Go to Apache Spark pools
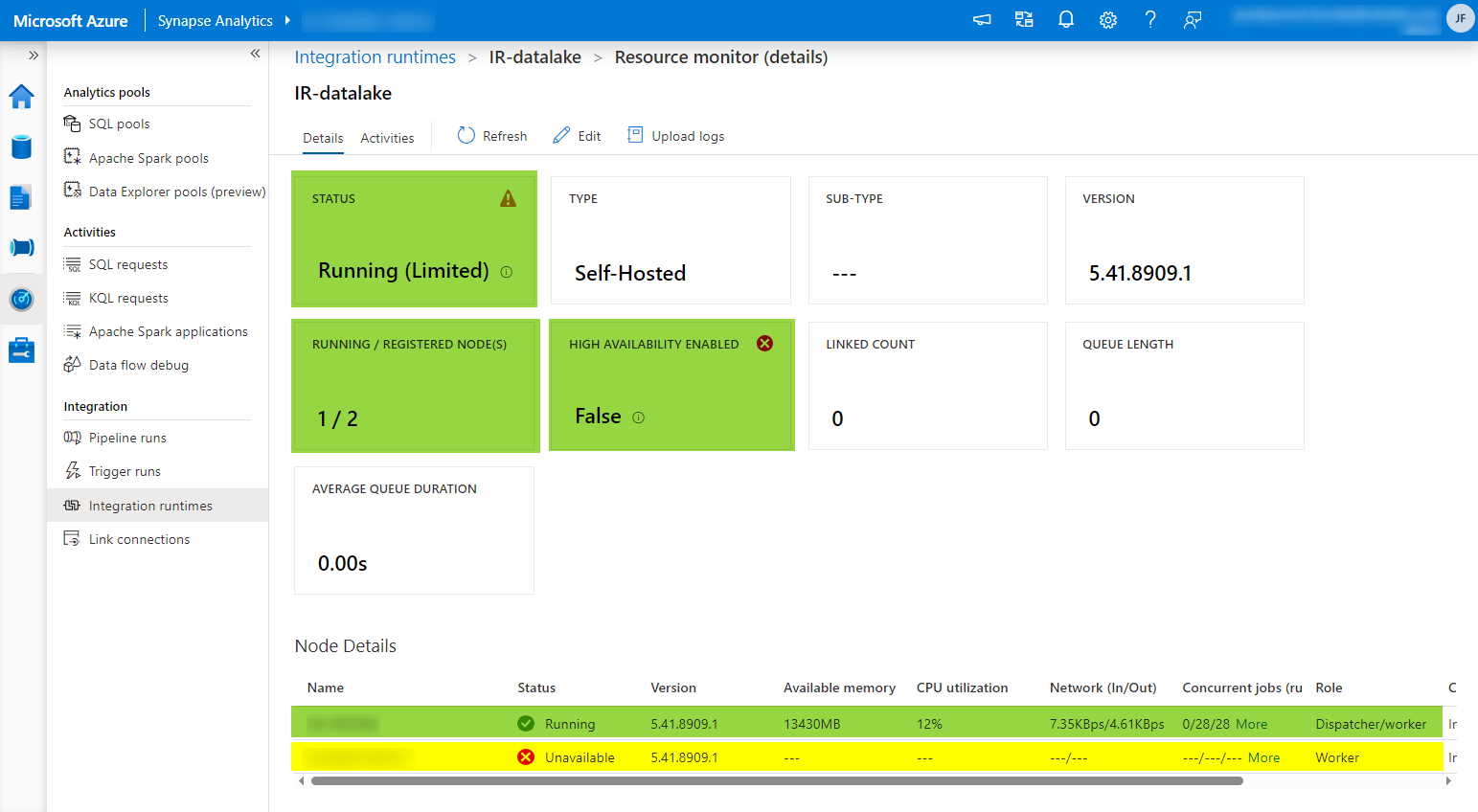1478x812 pixels. tap(148, 158)
